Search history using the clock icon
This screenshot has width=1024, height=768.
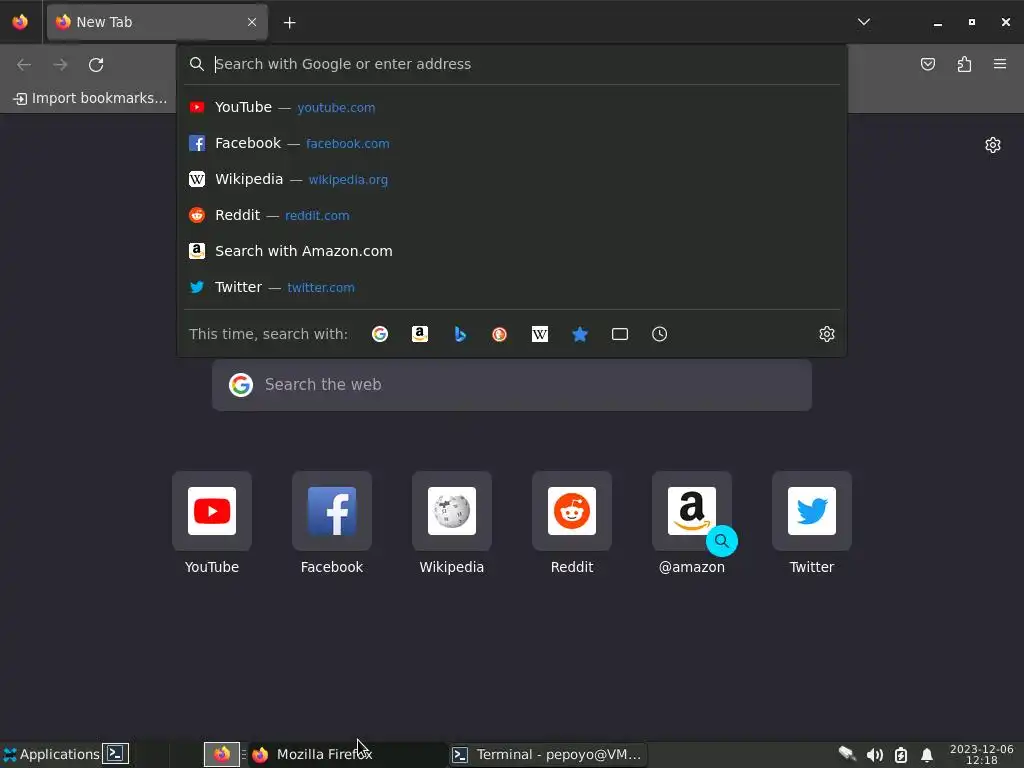click(660, 334)
